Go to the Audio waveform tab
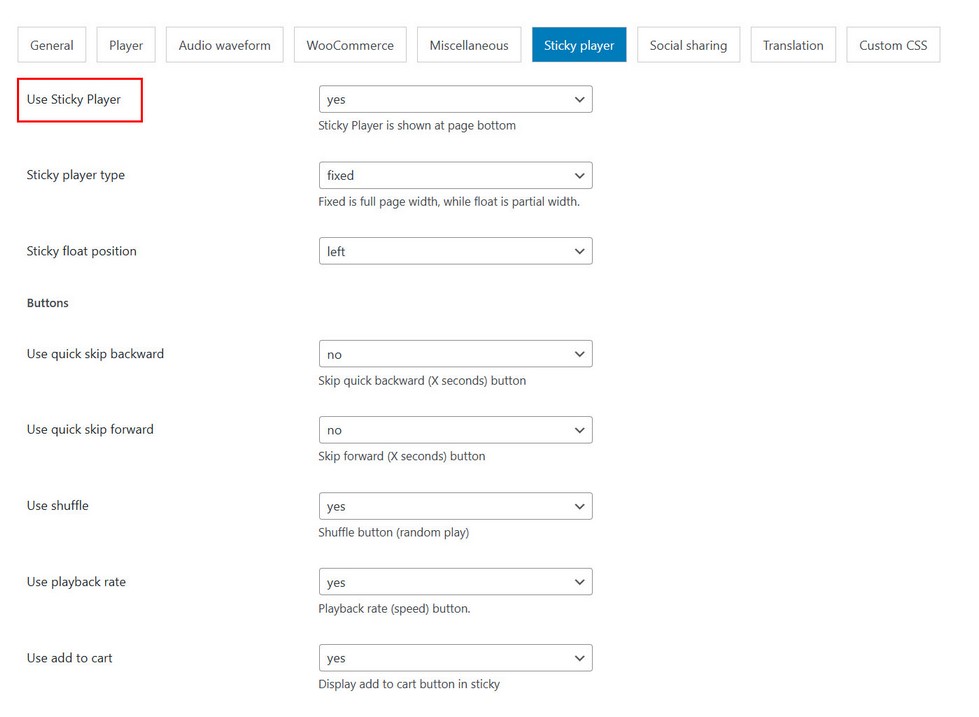This screenshot has height=717, width=979. pos(225,45)
